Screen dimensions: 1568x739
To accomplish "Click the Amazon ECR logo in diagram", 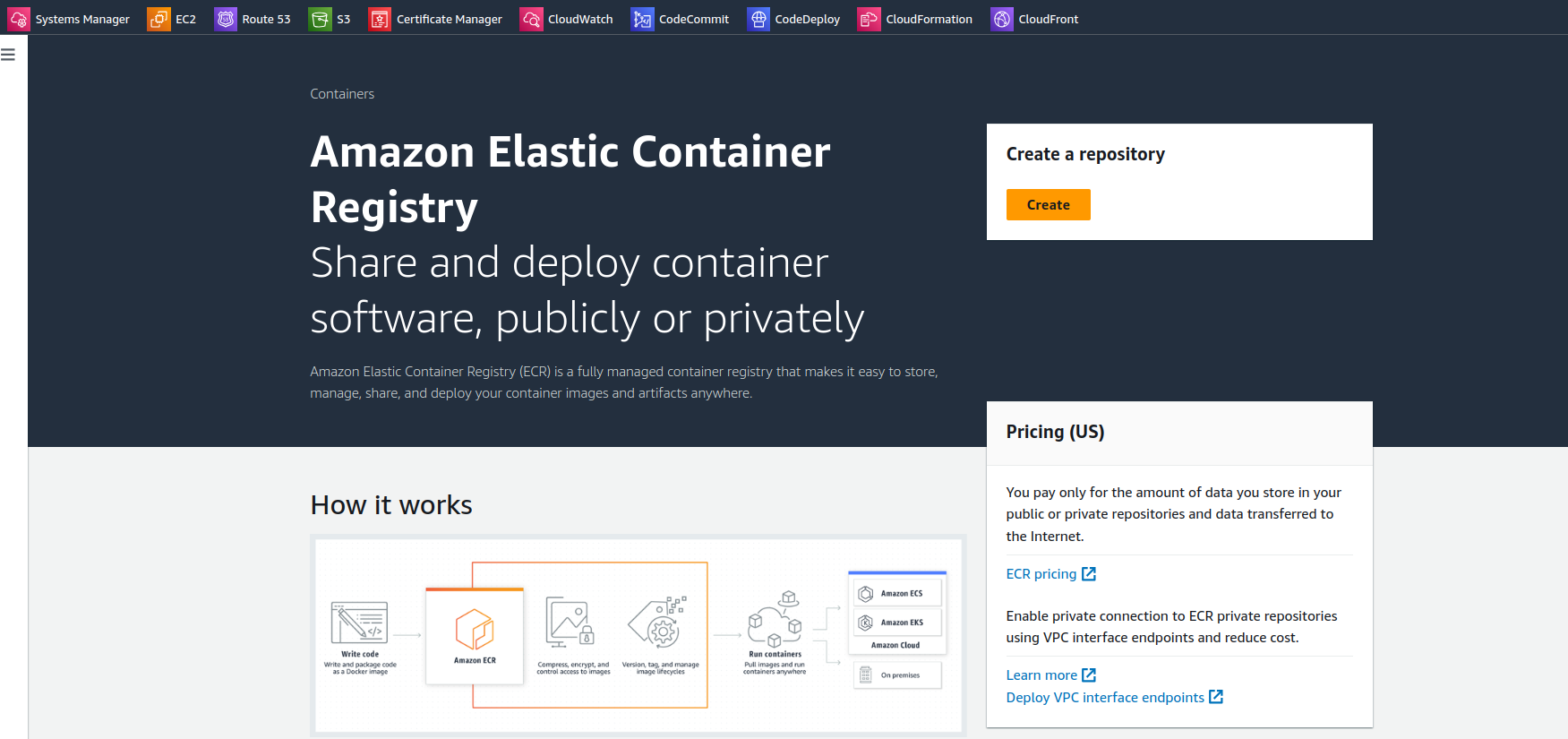I will point(475,629).
